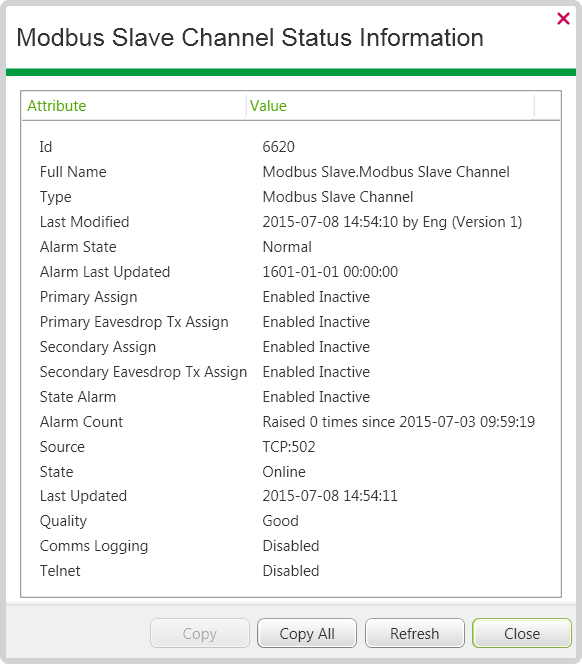Close dialog with the red X icon
582x664 pixels.
(563, 19)
